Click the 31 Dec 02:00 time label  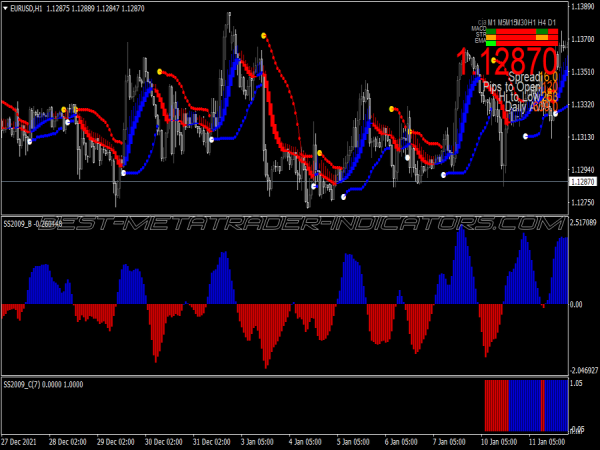(x=212, y=442)
